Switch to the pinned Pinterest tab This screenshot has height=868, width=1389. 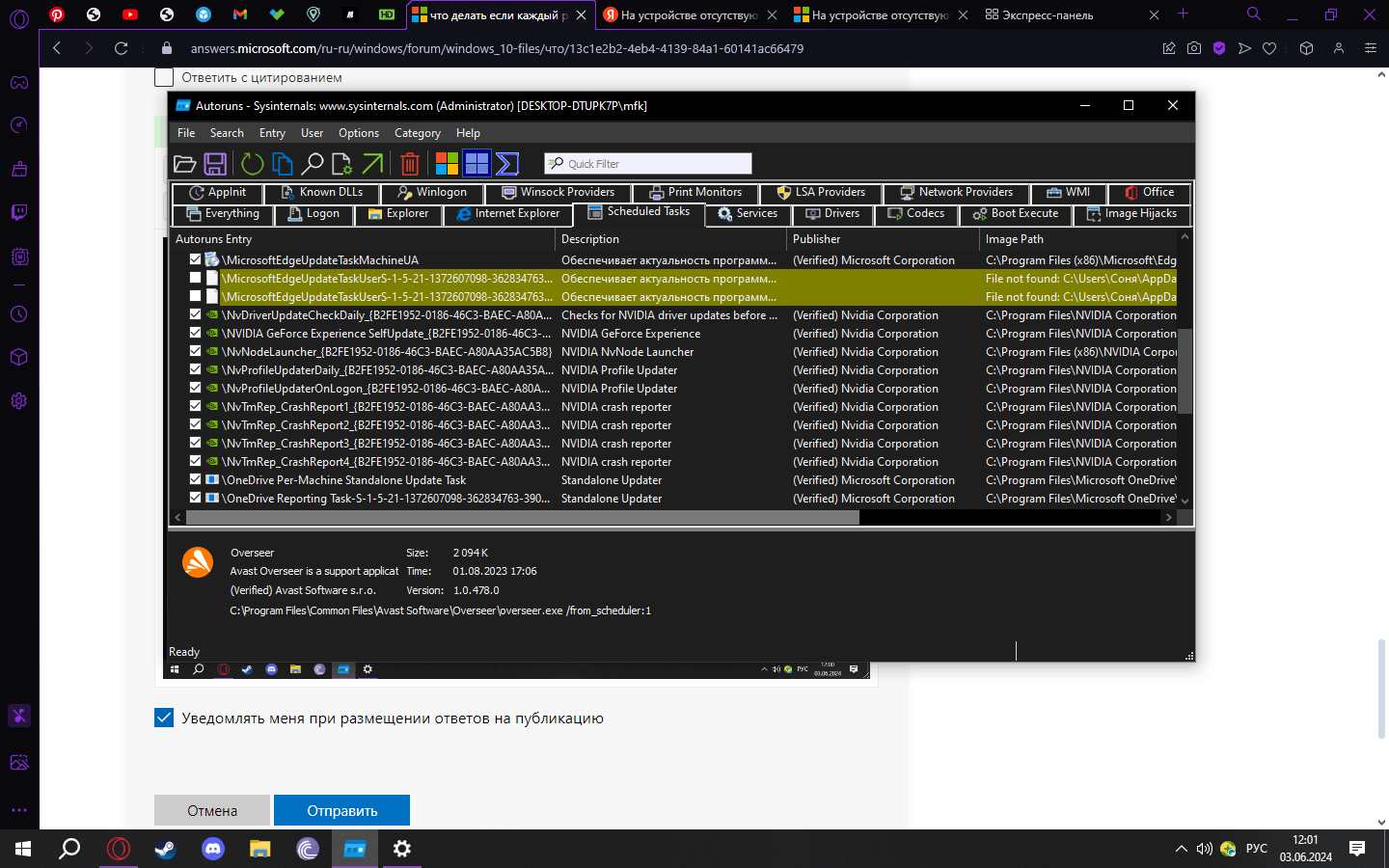point(57,14)
